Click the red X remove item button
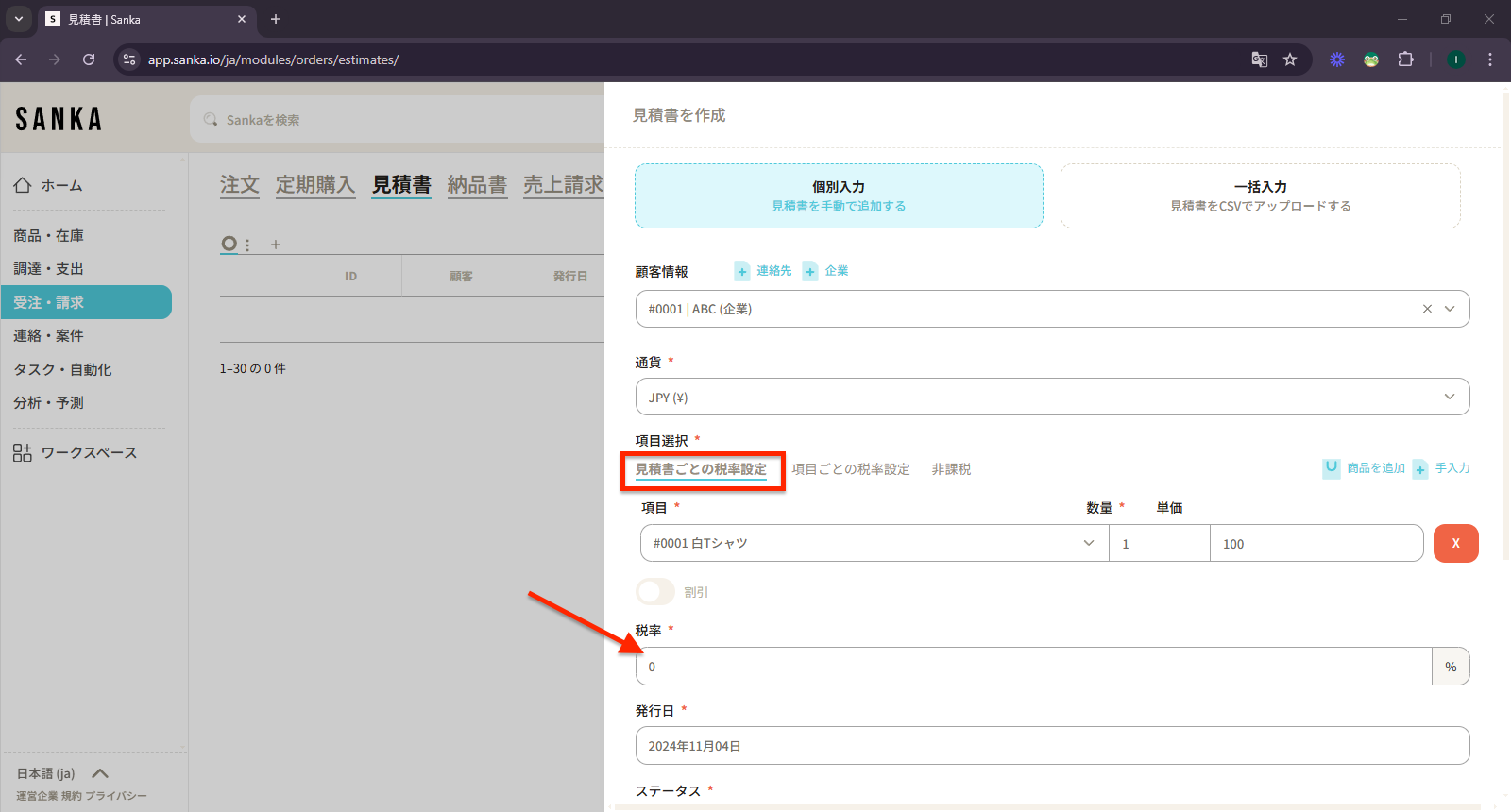Image resolution: width=1511 pixels, height=812 pixels. pyautogui.click(x=1455, y=543)
